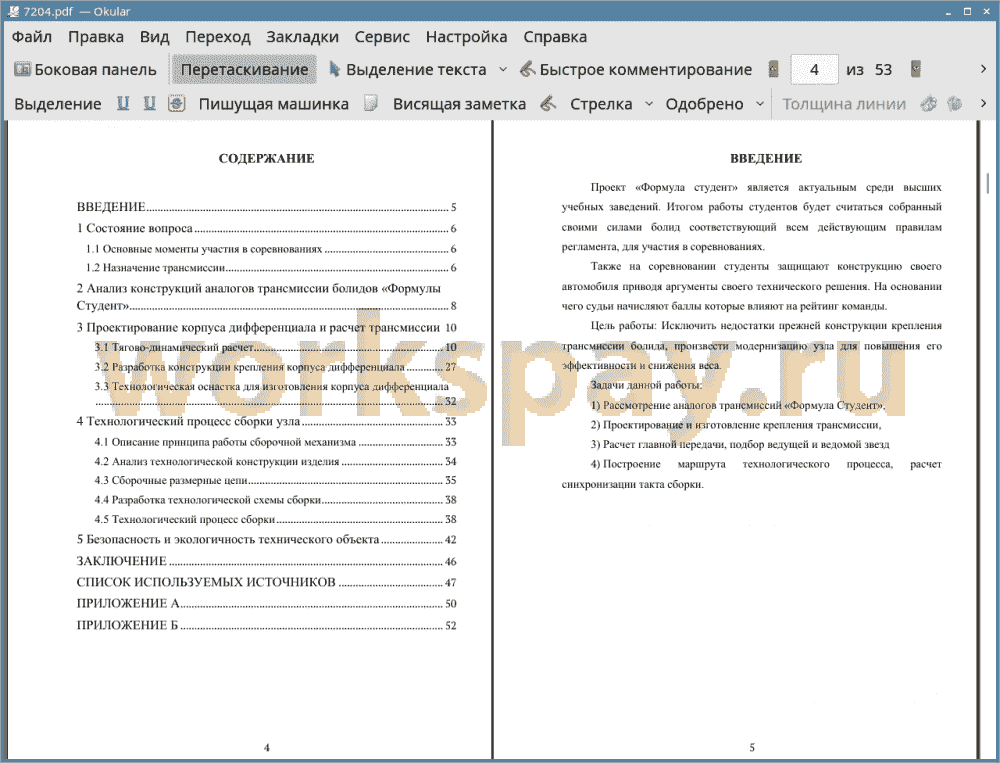1000x763 pixels.
Task: Click entry 4.1 Описание принципа работы
Action: [276, 442]
